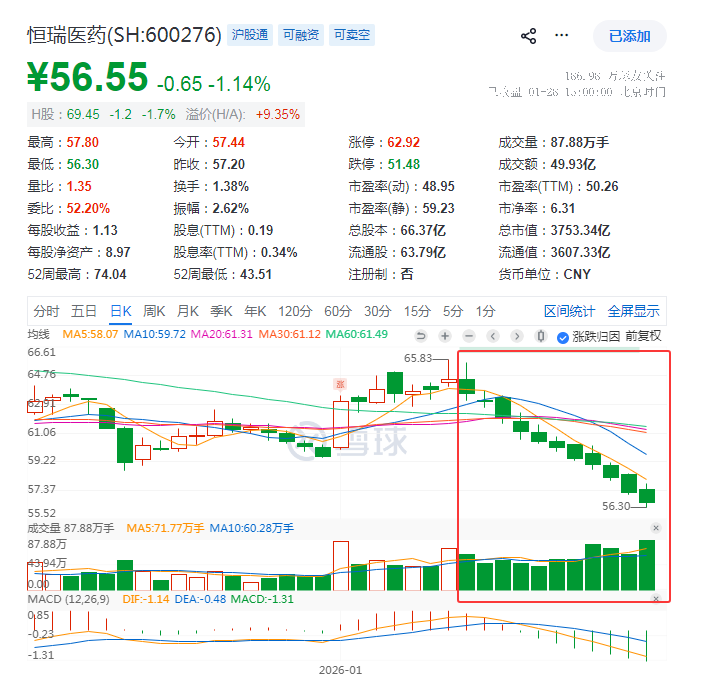Click the 跌停 value 51.48
This screenshot has width=701, height=682.
pos(404,164)
